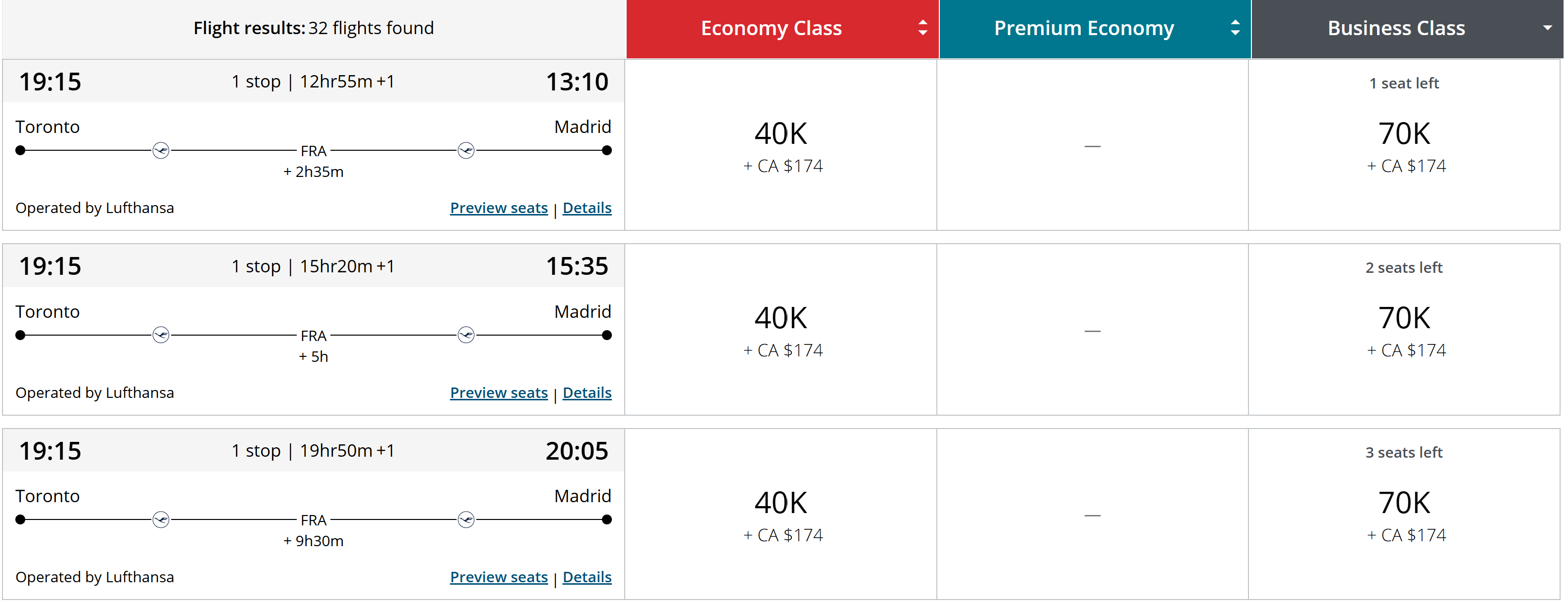Open Details for 13:10 arrival flight

point(587,208)
